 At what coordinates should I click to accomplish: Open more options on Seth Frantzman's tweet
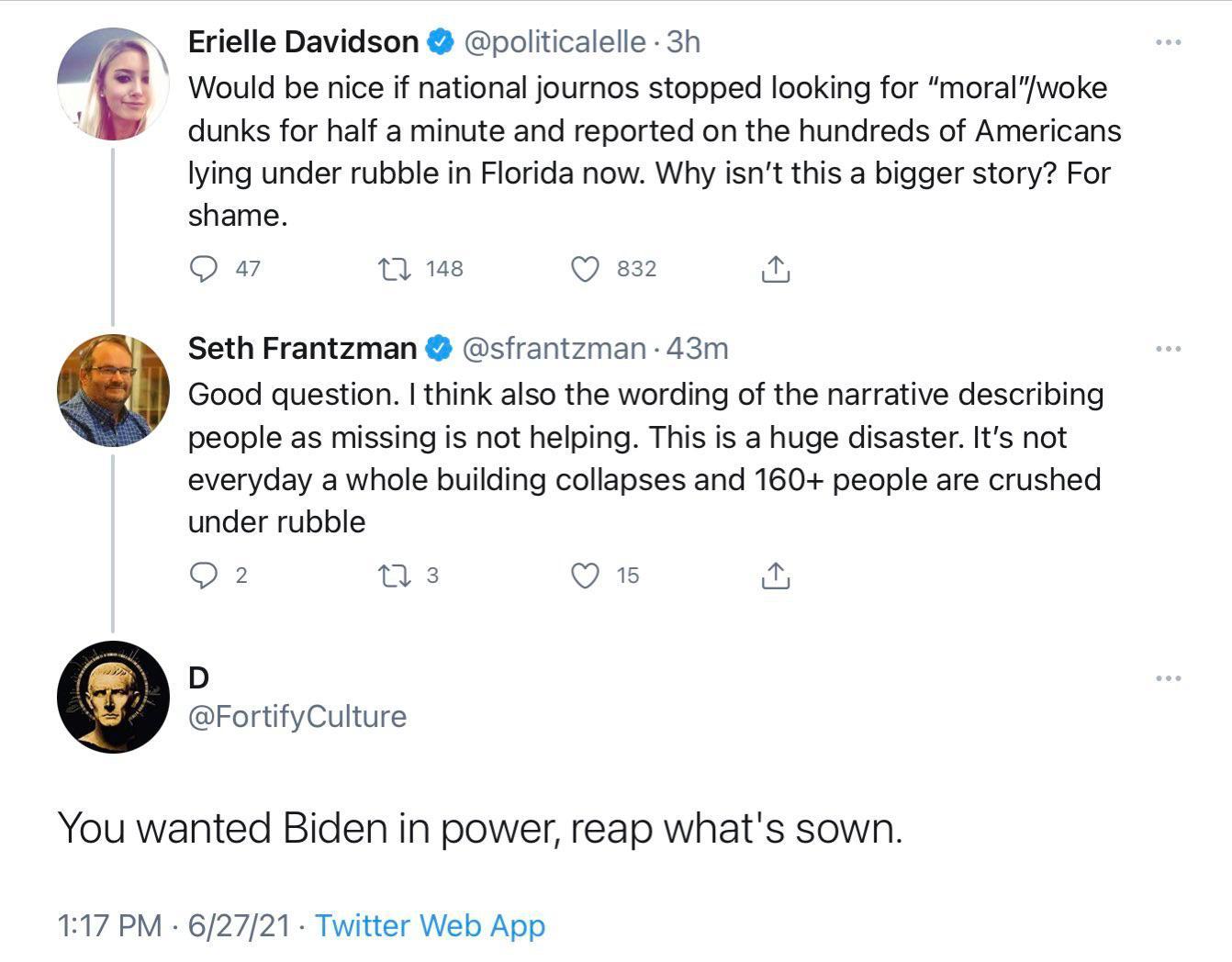(1168, 349)
